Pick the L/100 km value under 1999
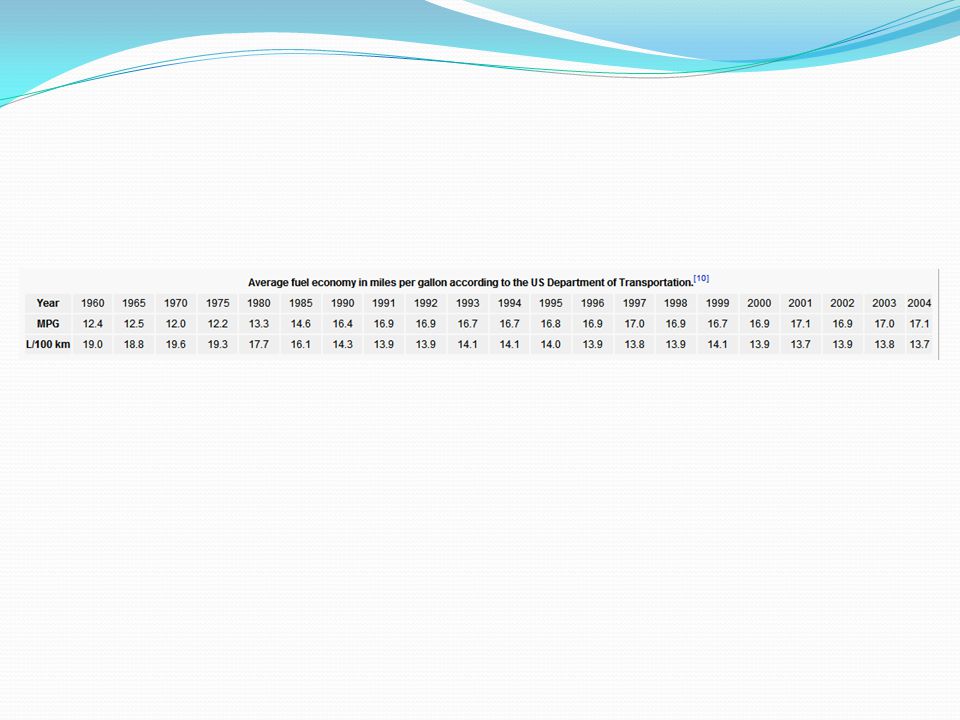 coord(718,345)
